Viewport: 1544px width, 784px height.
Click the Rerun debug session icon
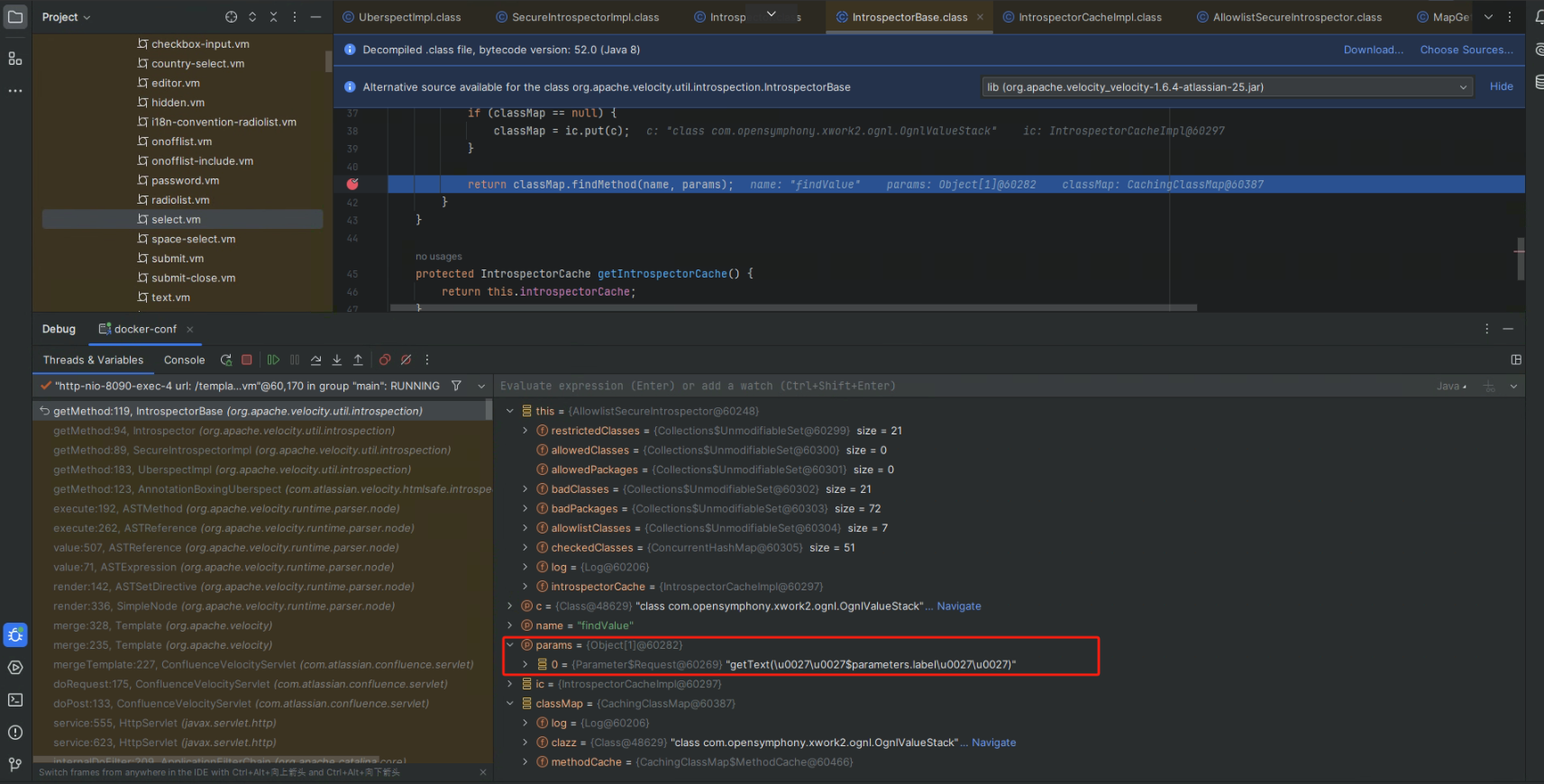226,360
